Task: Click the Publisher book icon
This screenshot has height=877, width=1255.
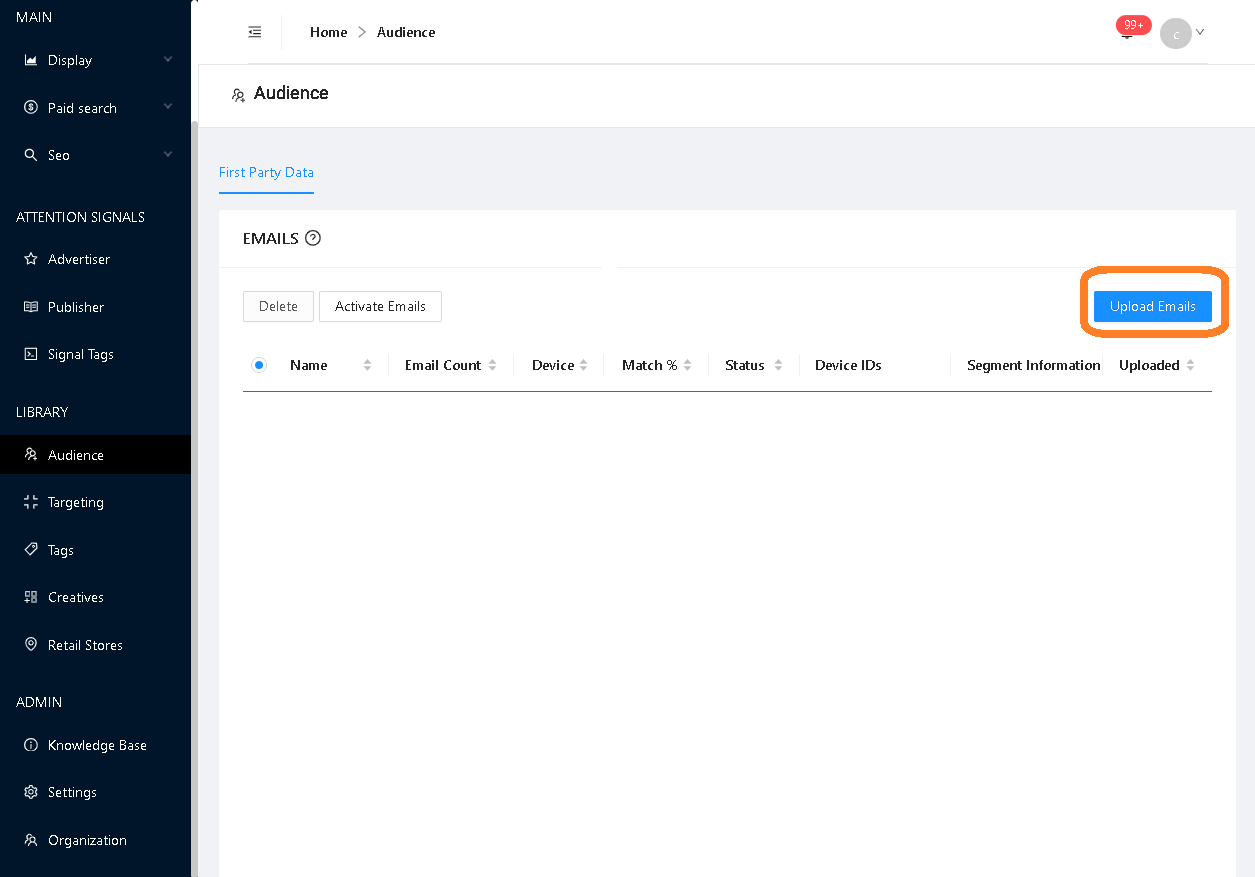Action: pyautogui.click(x=31, y=307)
